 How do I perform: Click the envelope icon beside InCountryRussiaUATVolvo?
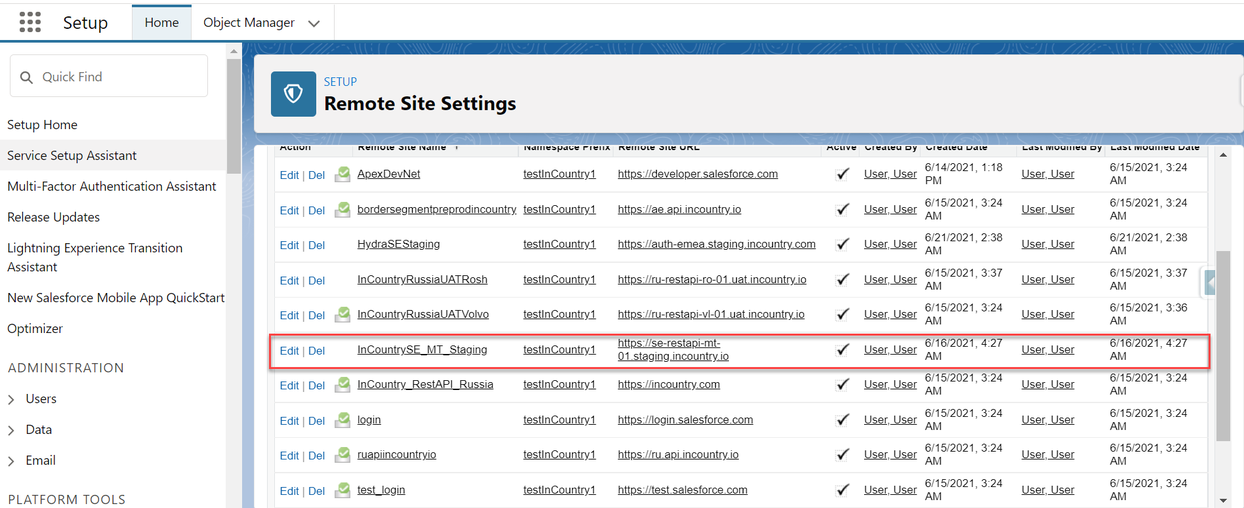pos(342,314)
